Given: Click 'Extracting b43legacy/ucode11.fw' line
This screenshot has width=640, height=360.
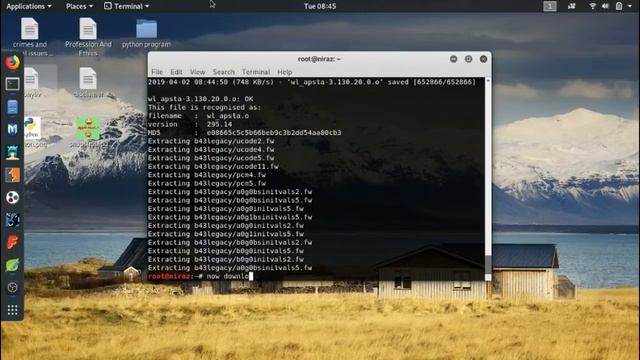Looking at the screenshot, I should pos(213,167).
